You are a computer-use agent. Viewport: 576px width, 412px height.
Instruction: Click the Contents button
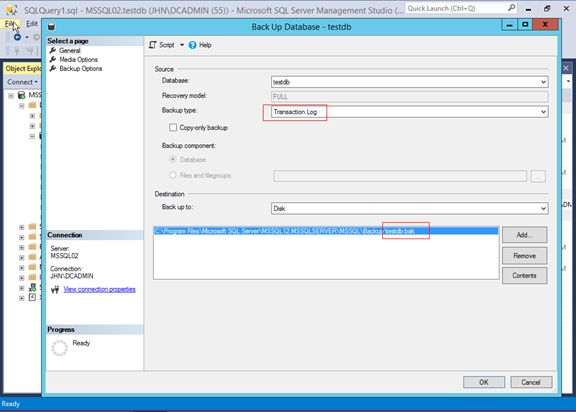(525, 275)
